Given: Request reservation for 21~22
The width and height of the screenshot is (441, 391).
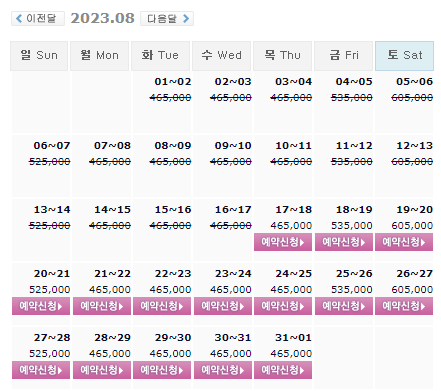Looking at the screenshot, I should pos(102,306).
